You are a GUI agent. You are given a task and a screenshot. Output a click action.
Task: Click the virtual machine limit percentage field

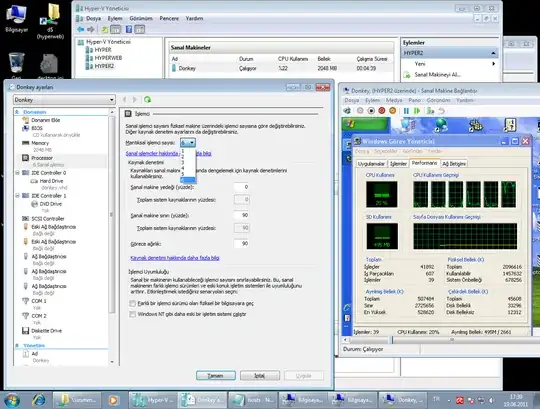tap(241, 215)
